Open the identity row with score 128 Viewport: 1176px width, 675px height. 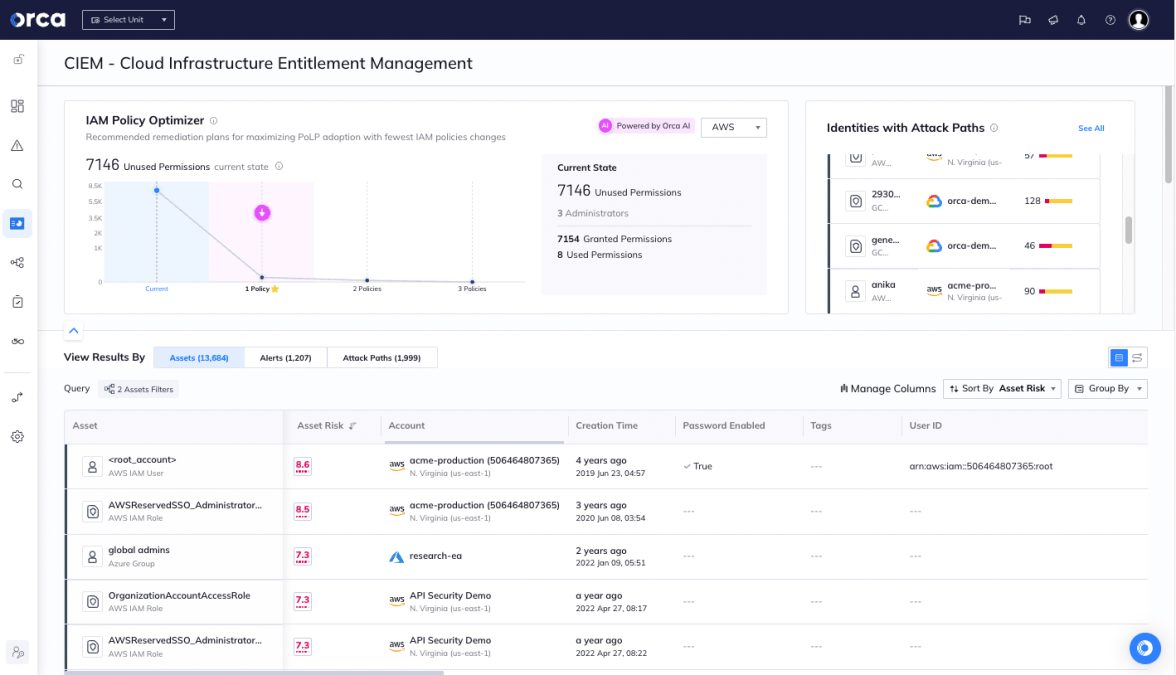[x=964, y=201]
